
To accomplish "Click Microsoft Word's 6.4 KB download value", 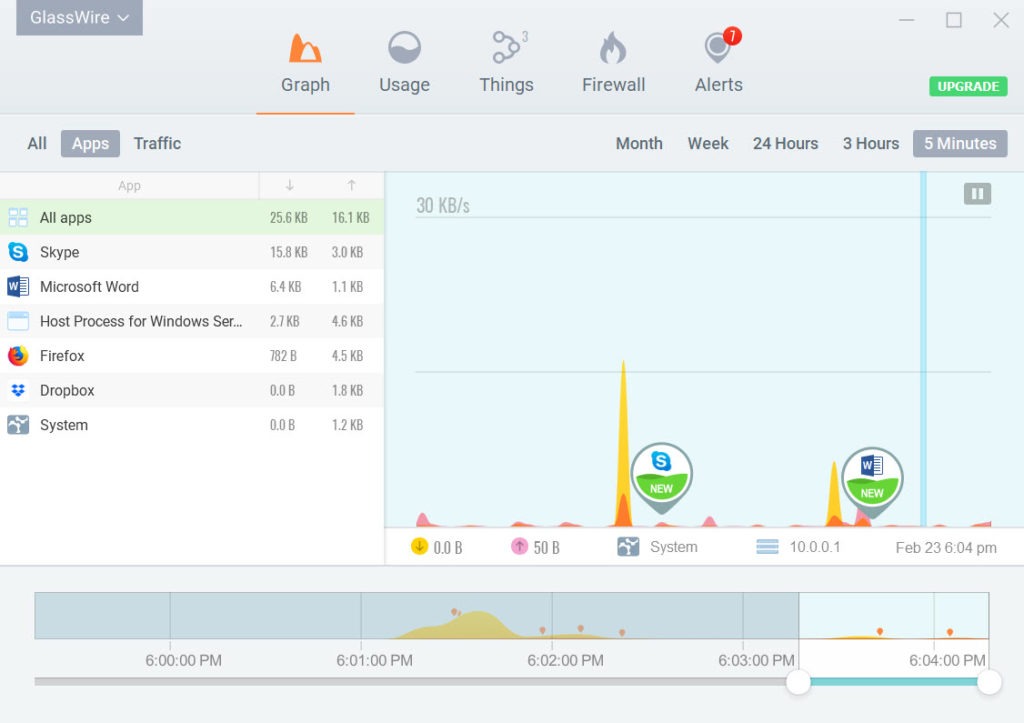I will [x=285, y=287].
